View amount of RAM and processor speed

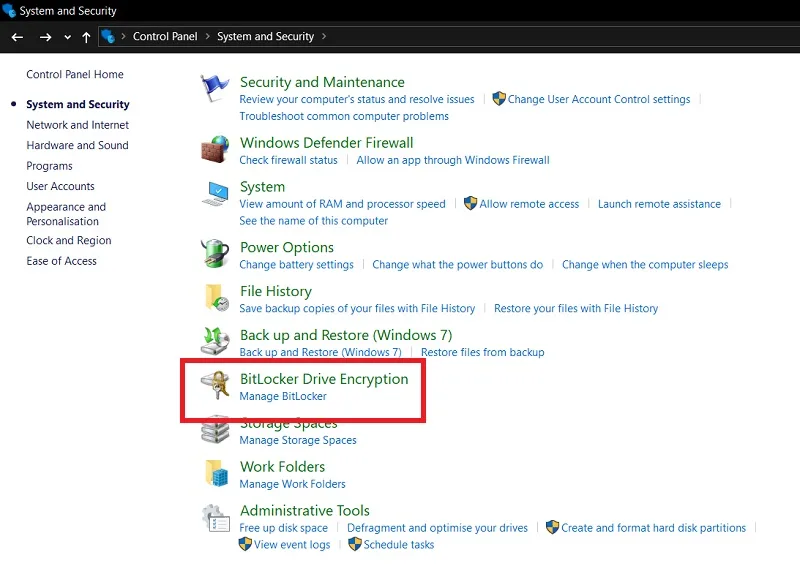point(342,204)
